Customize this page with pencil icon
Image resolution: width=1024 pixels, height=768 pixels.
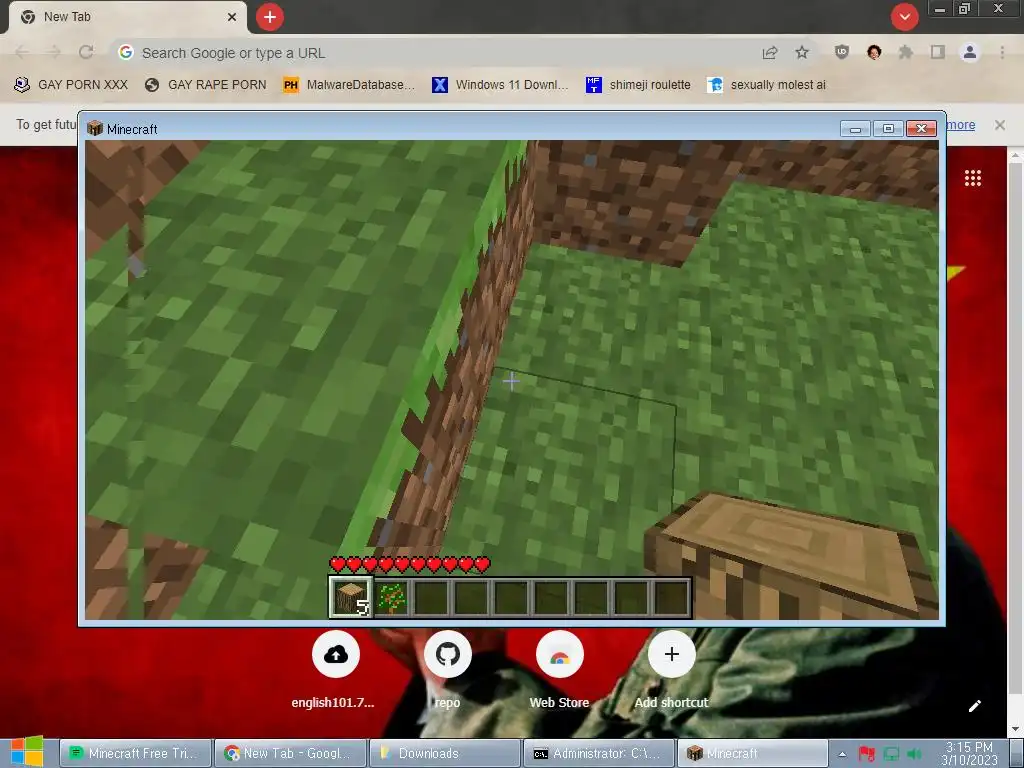coord(974,706)
